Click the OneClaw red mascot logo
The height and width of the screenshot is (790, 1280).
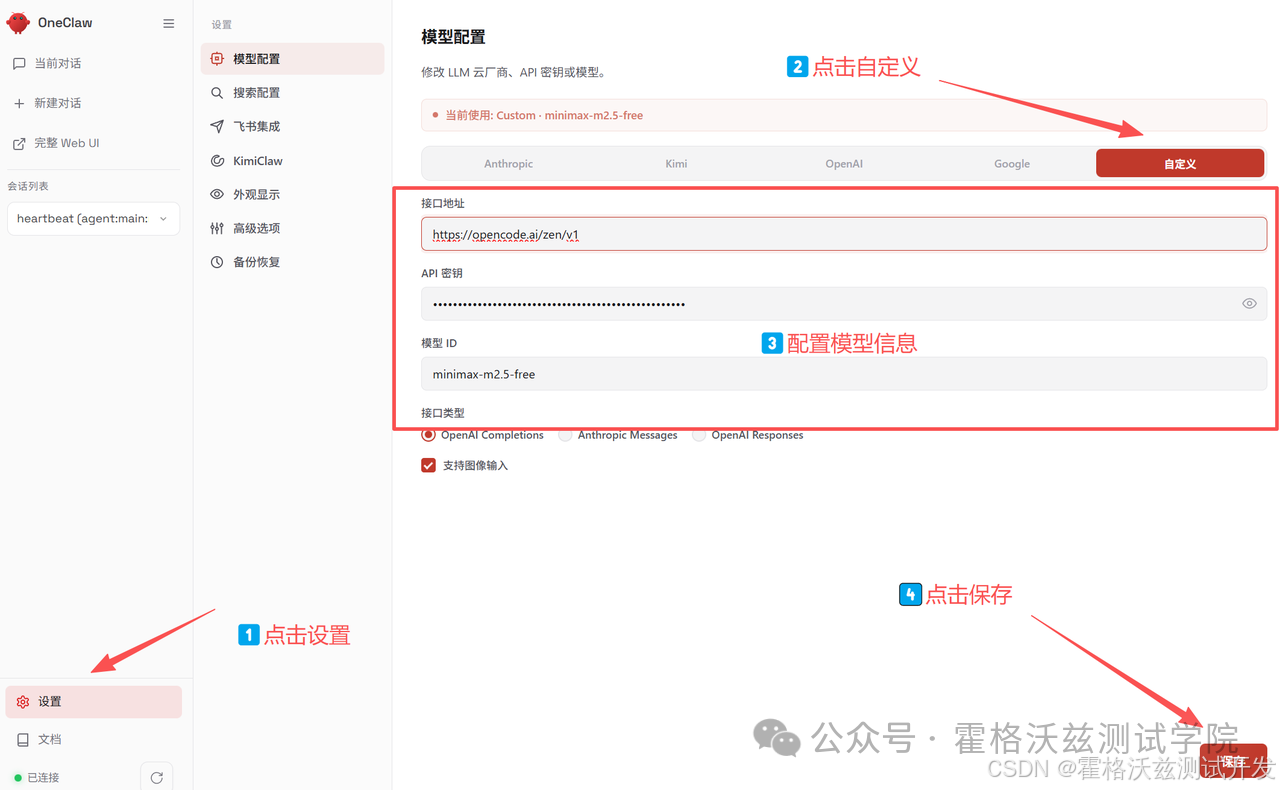[18, 23]
